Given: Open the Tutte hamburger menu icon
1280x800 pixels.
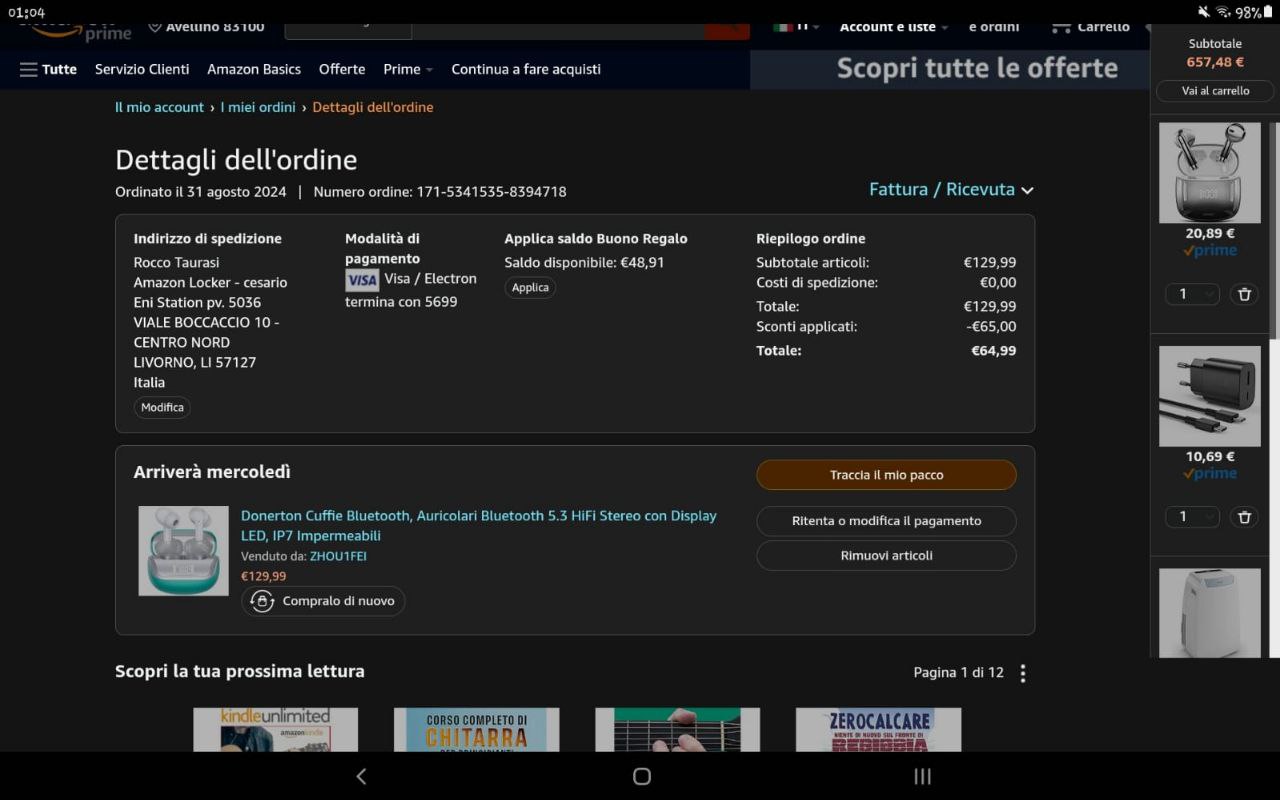Looking at the screenshot, I should click(29, 70).
